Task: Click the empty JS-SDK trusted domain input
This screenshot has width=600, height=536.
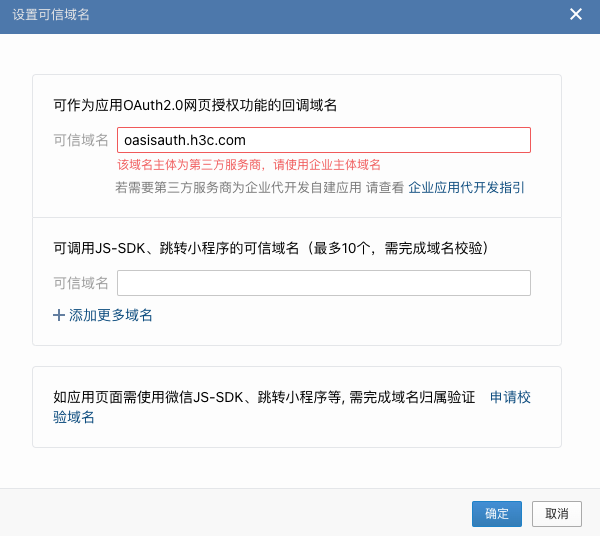Action: click(323, 284)
